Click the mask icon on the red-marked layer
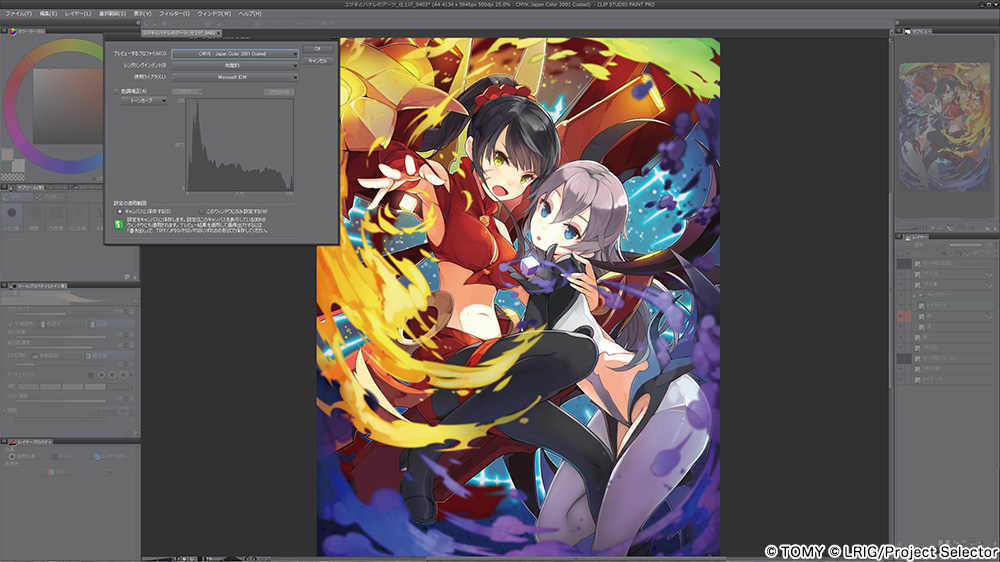This screenshot has width=1000, height=562. pos(989,316)
